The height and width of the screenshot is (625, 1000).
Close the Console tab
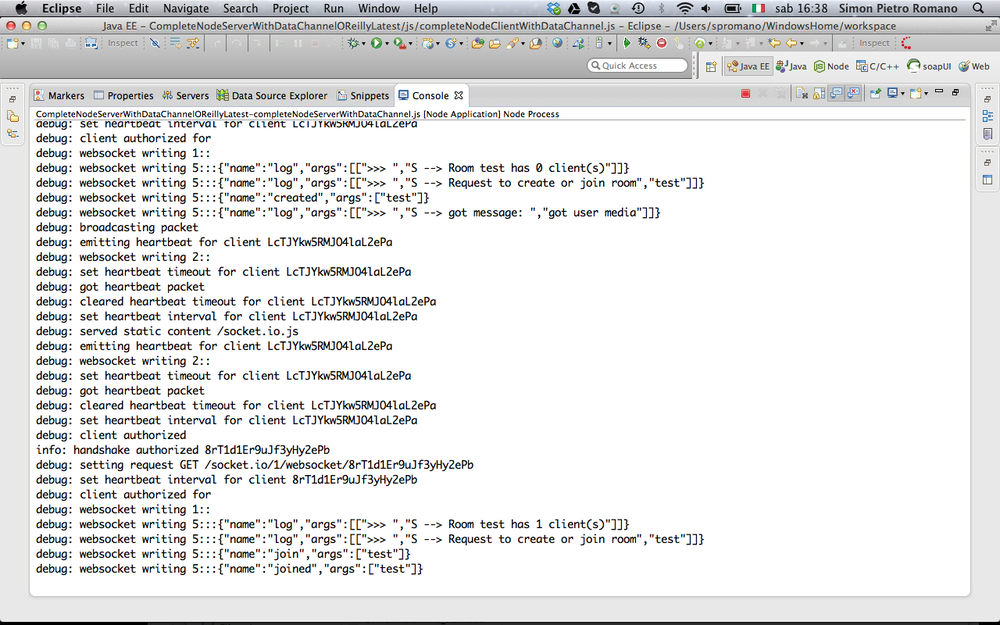coord(459,95)
